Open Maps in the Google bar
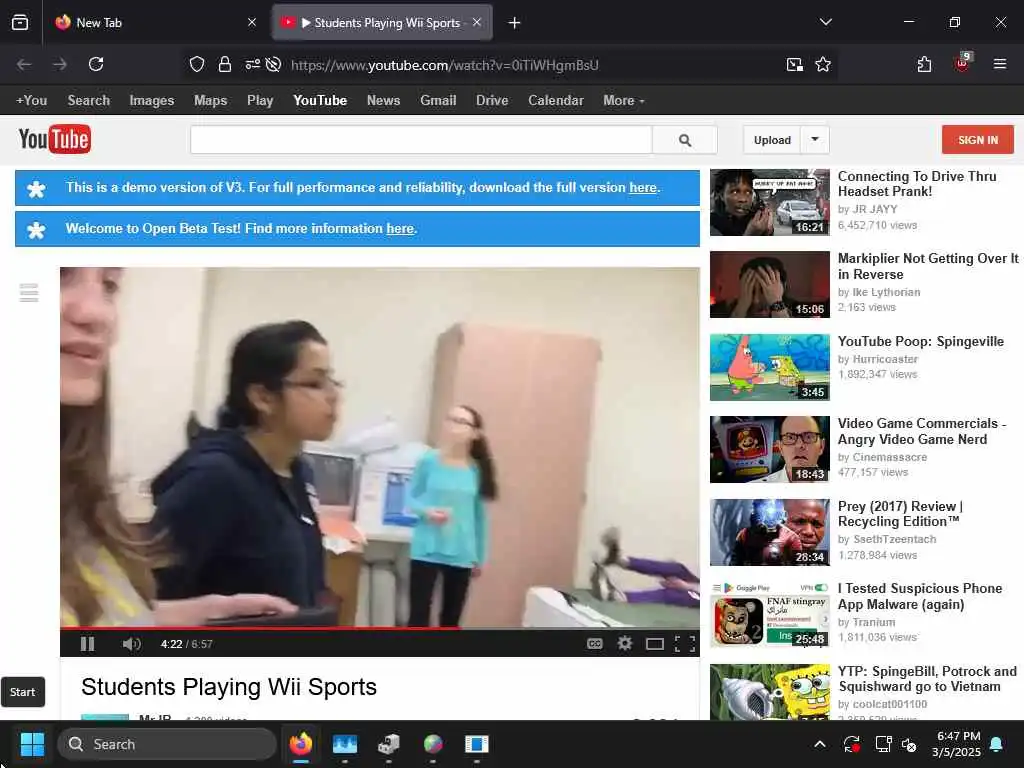1024x768 pixels. [x=210, y=101]
